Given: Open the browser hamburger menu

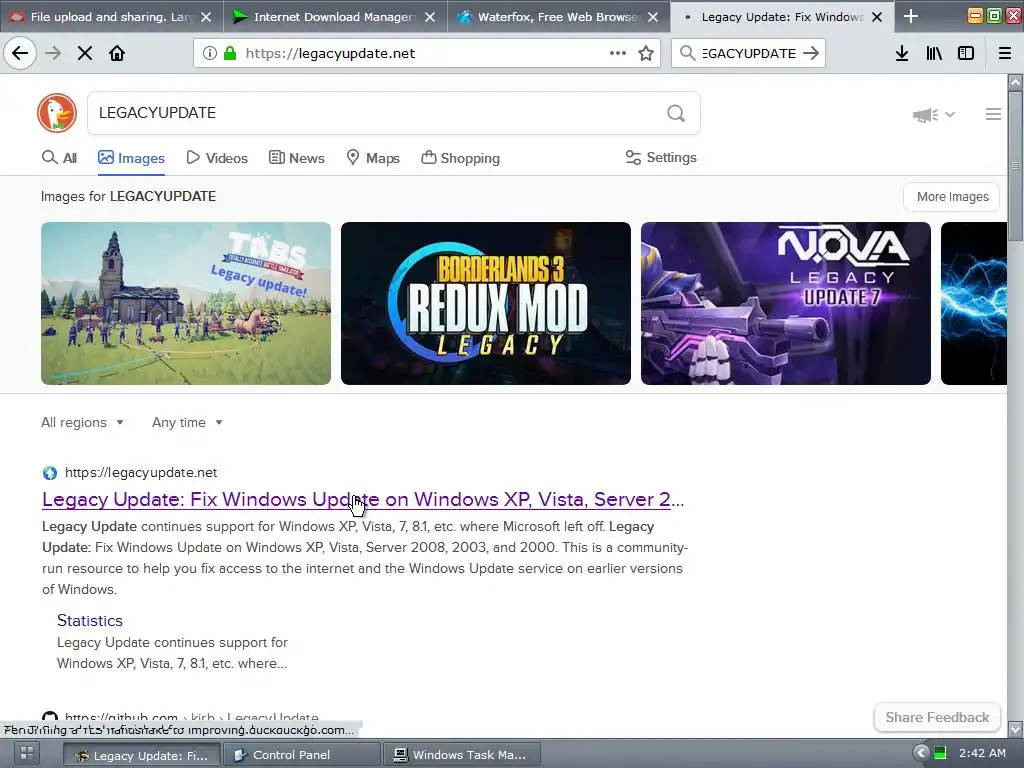Looking at the screenshot, I should tap(1005, 53).
